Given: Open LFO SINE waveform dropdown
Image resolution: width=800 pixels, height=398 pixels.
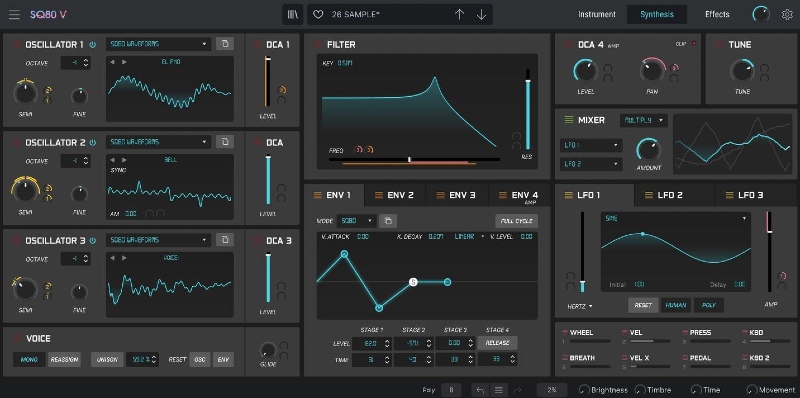Looking at the screenshot, I should 676,218.
